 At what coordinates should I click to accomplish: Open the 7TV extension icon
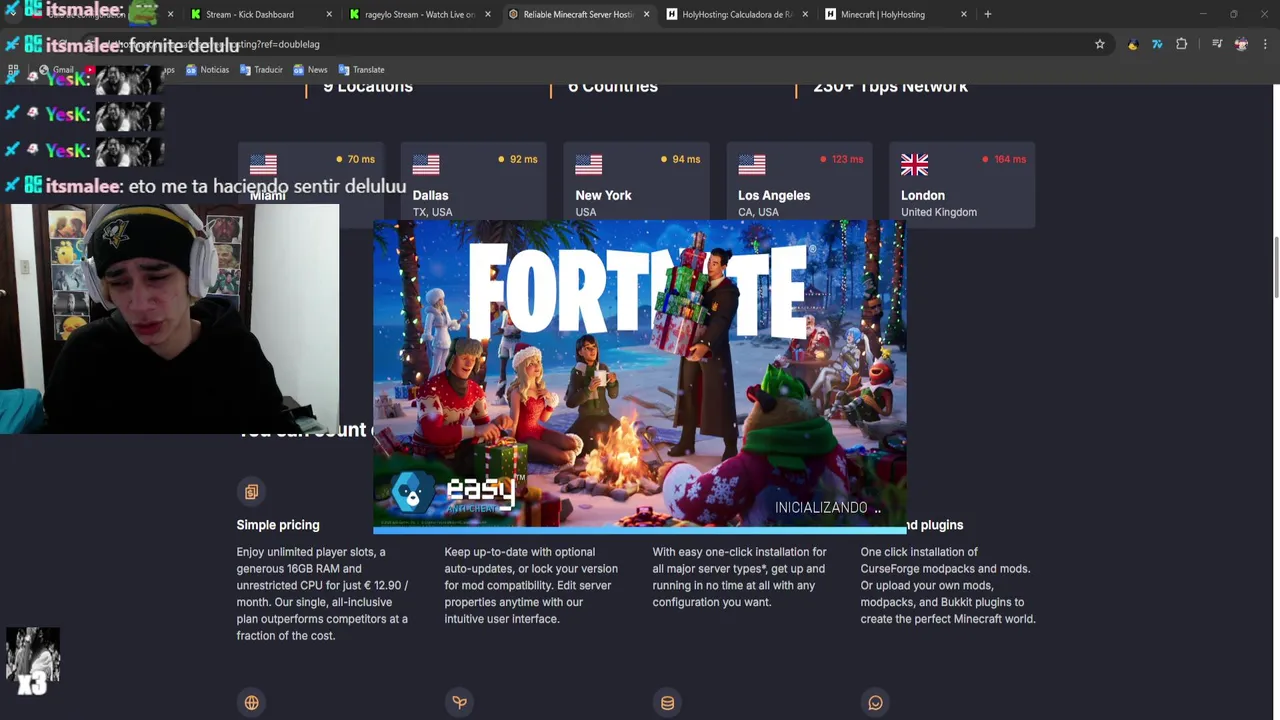[x=1157, y=44]
